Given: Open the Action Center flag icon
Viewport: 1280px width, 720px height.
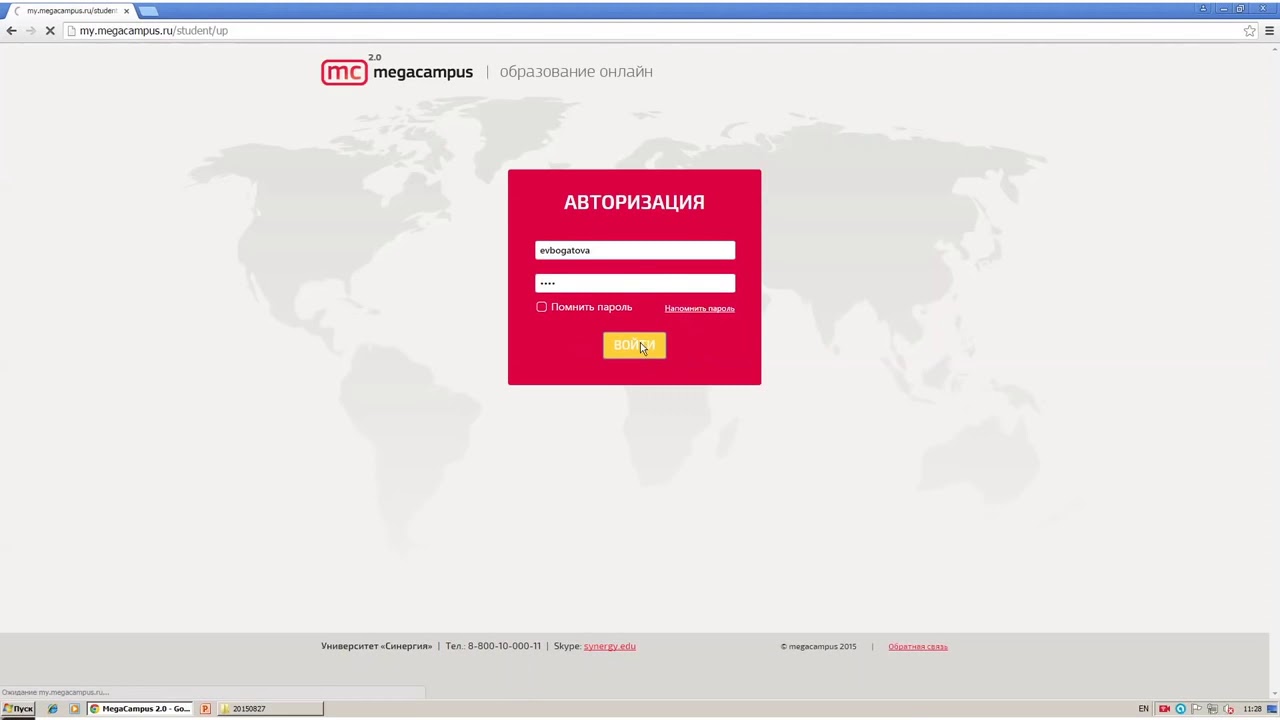Looking at the screenshot, I should click(x=1196, y=709).
